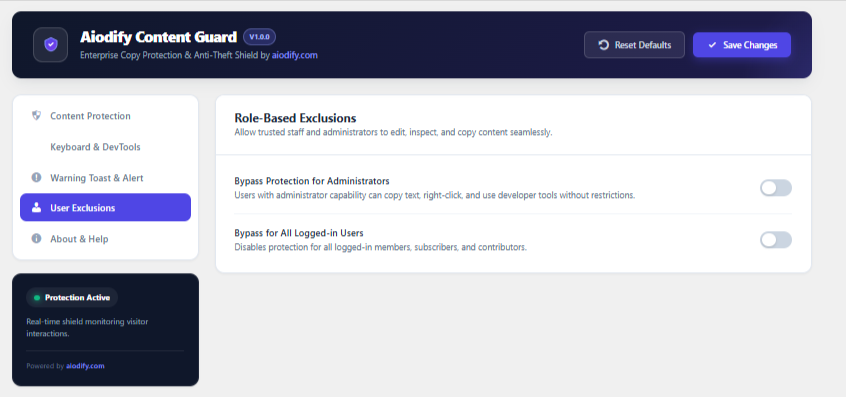846x397 pixels.
Task: Go to About & Help section
Action: [x=105, y=238]
